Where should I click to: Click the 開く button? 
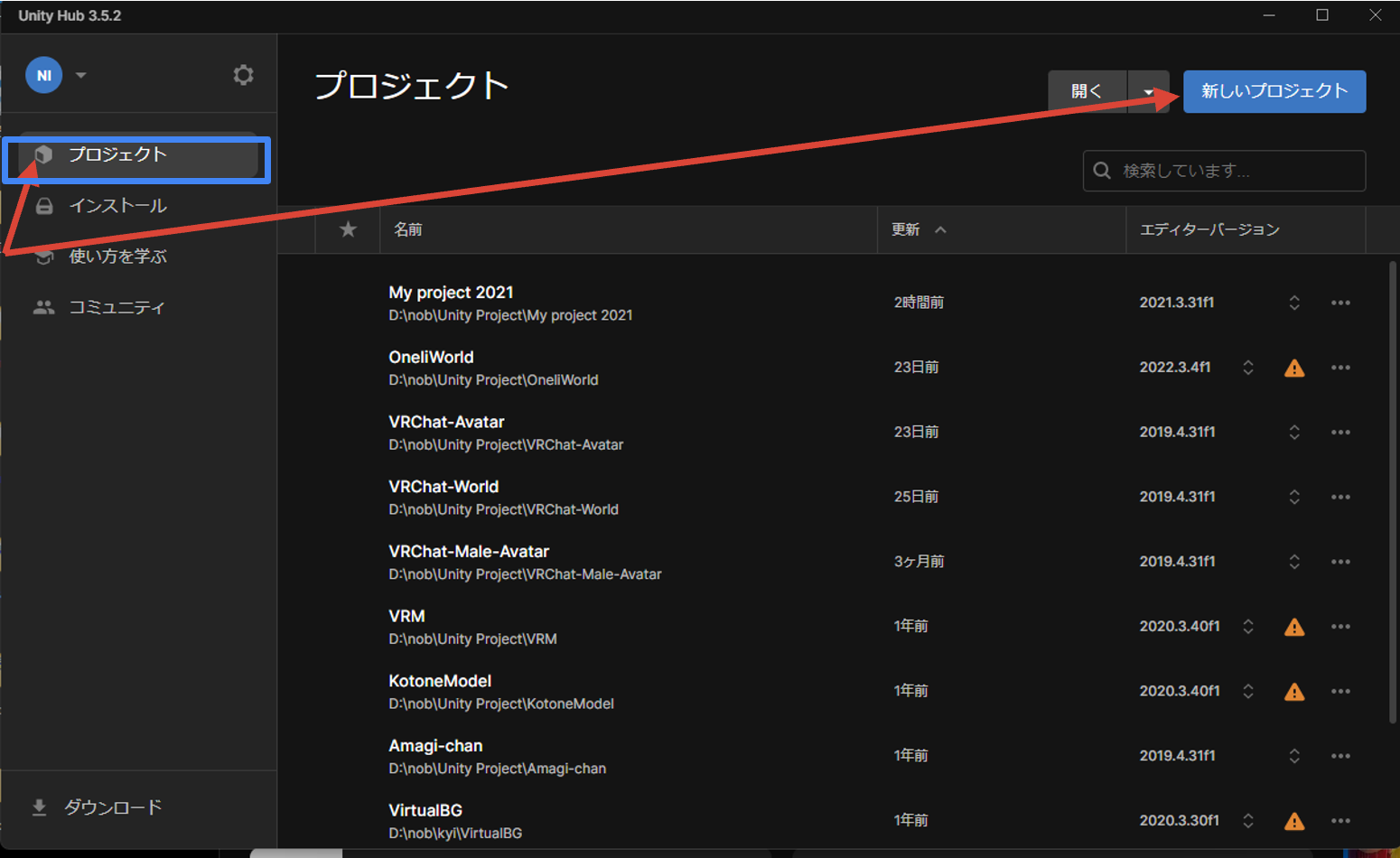(x=1087, y=91)
